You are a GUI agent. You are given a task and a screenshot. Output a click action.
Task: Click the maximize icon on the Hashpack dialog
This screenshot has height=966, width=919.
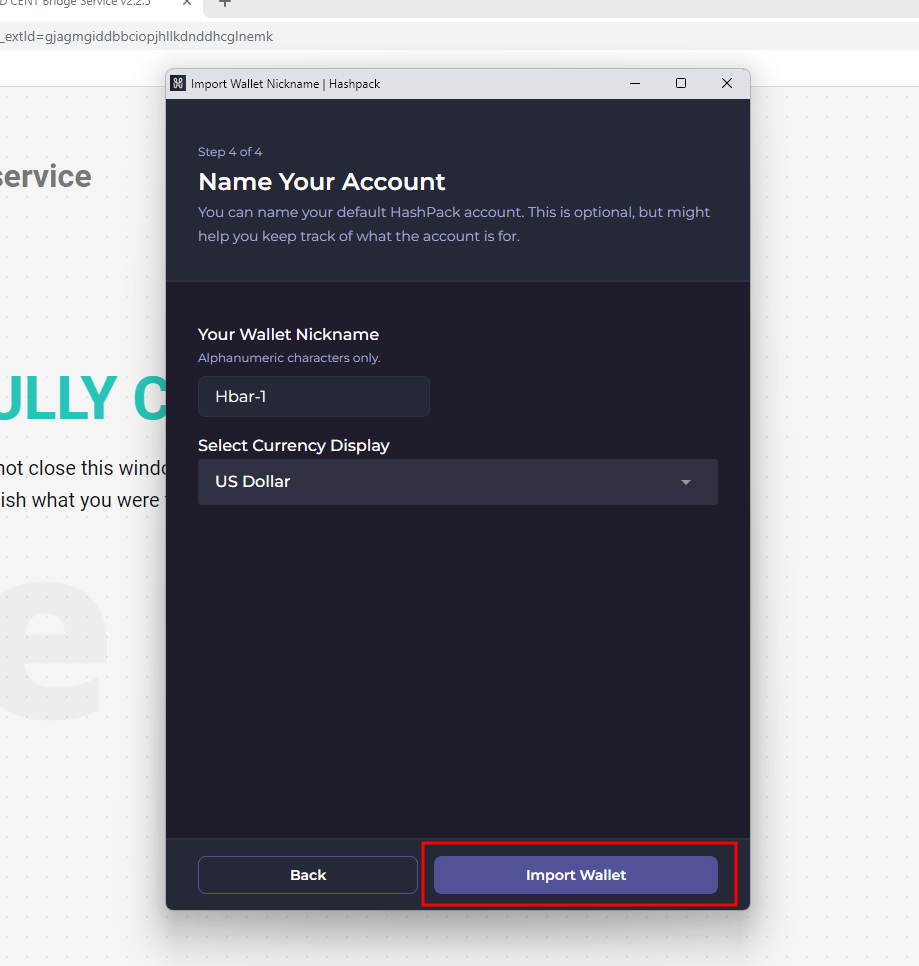pyautogui.click(x=681, y=84)
